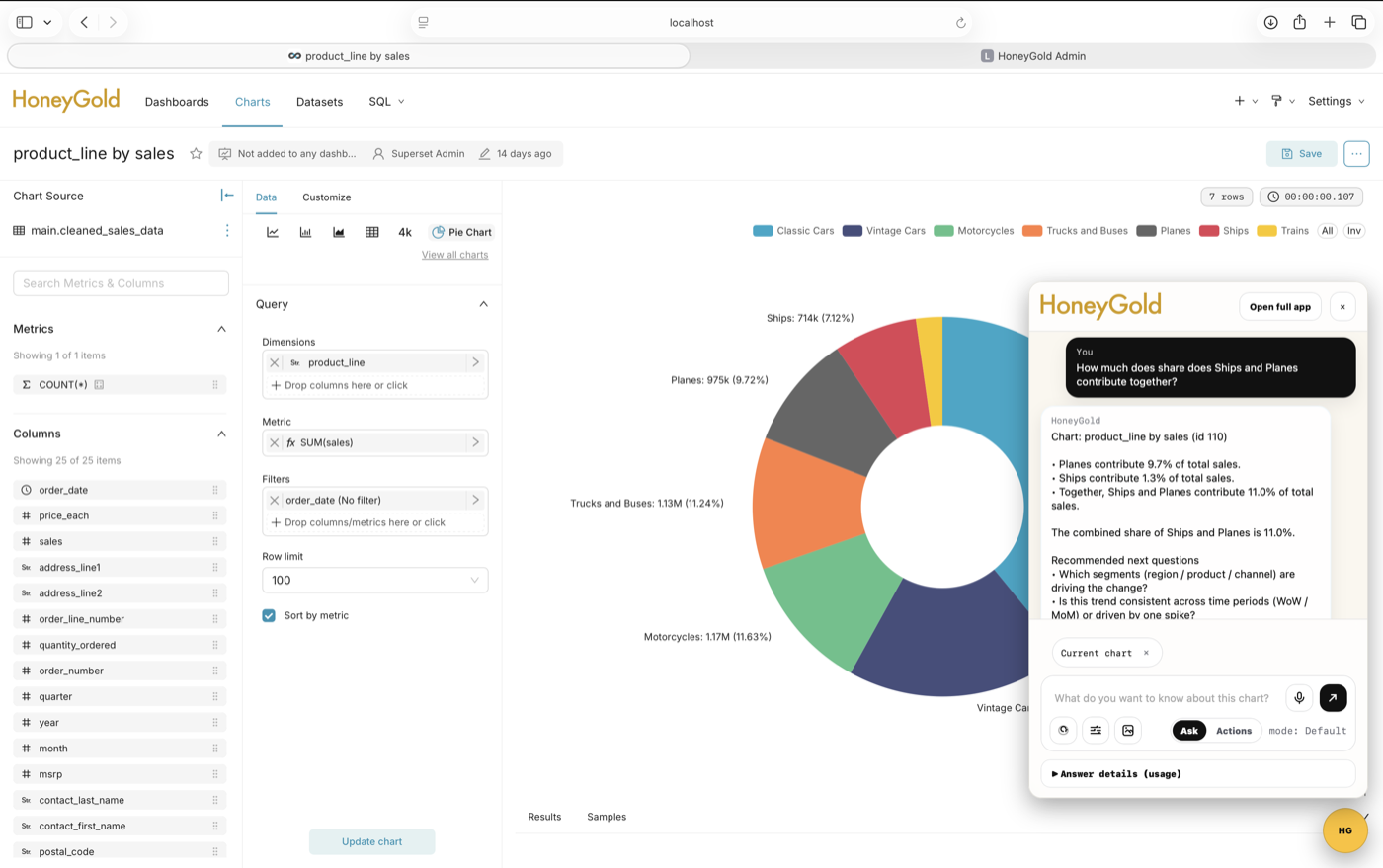The height and width of the screenshot is (868, 1383).
Task: Open the Row limit dropdown
Action: (374, 581)
